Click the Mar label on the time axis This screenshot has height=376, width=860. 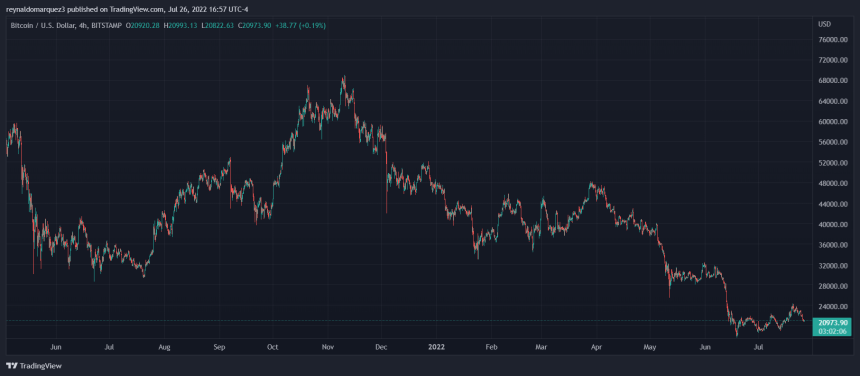[541, 347]
